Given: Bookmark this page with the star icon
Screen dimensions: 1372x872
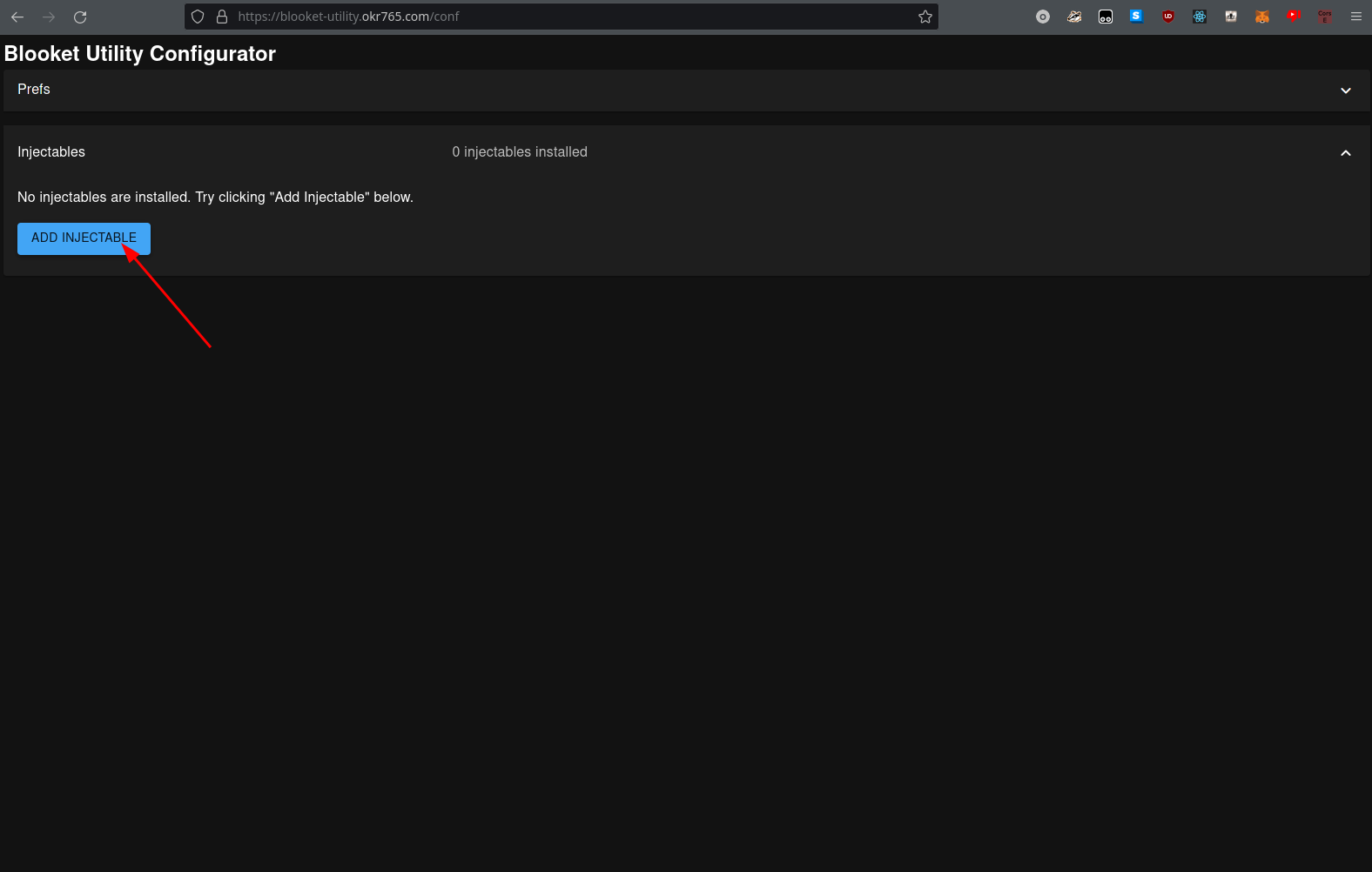Looking at the screenshot, I should [x=925, y=17].
